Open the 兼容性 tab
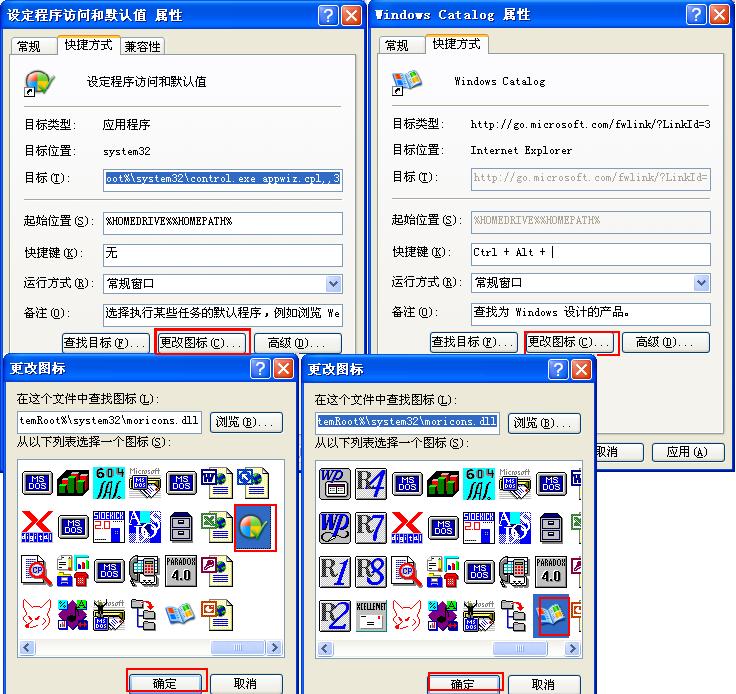 click(x=143, y=46)
